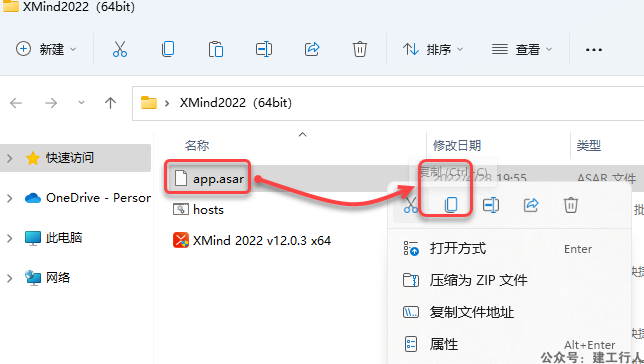644x364 pixels.
Task: Expand the Quick access tree node
Action: tap(10, 158)
